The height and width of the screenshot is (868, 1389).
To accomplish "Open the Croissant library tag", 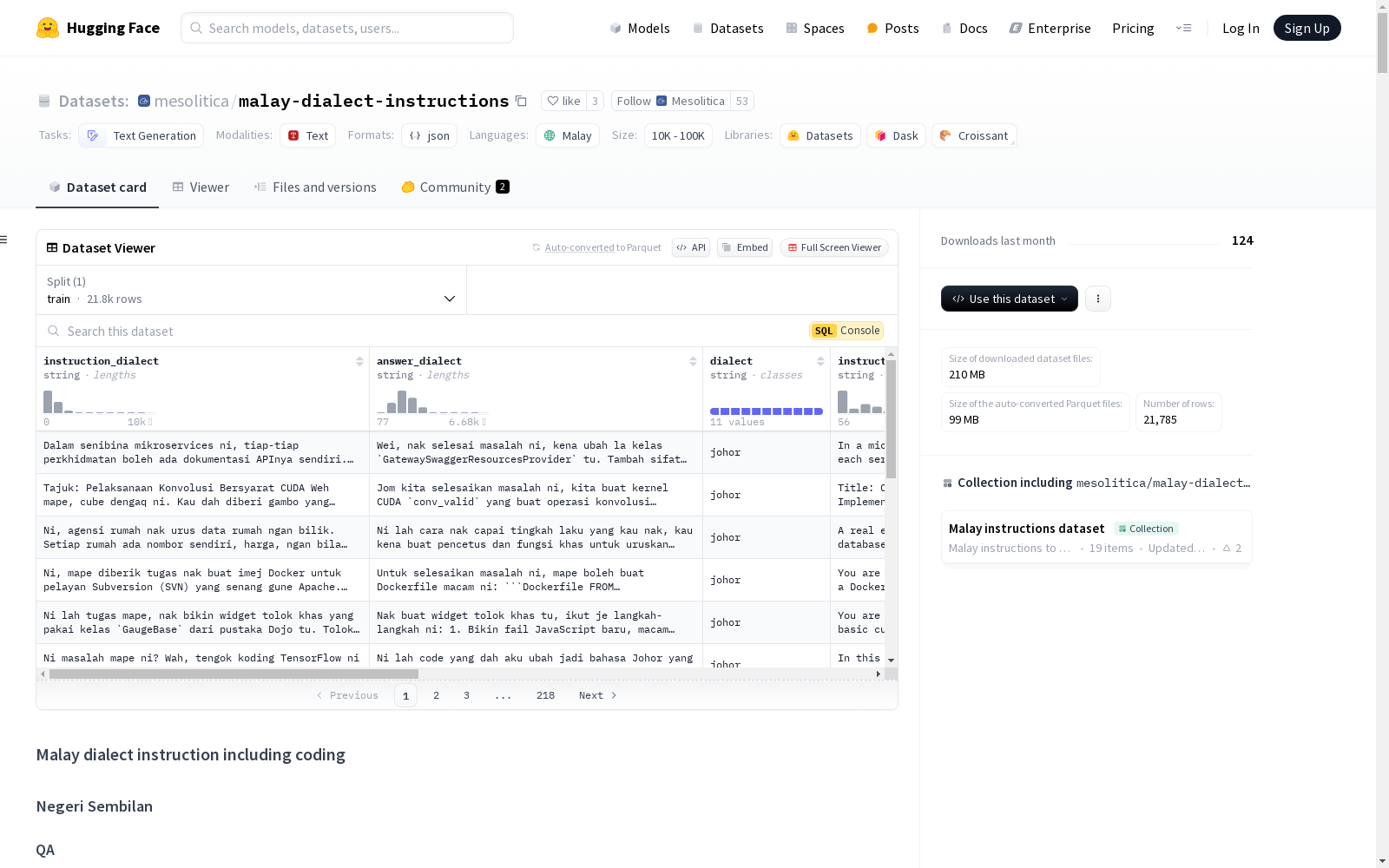I will point(974,135).
